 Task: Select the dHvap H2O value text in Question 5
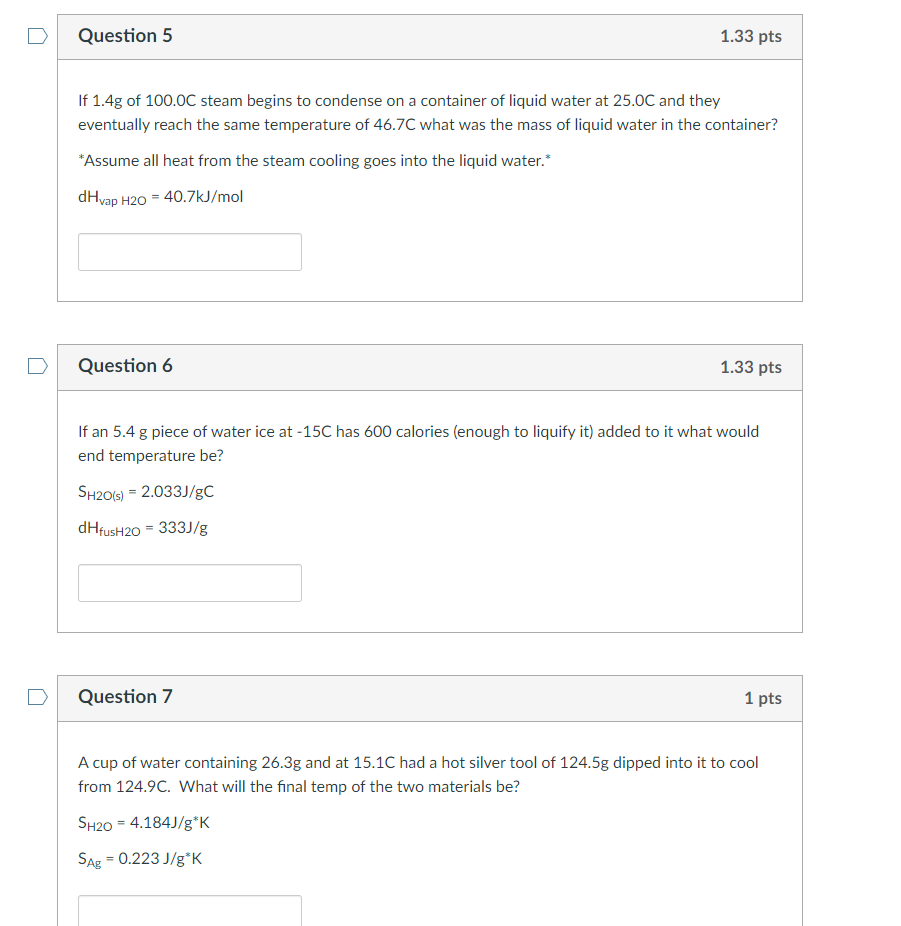(x=160, y=196)
